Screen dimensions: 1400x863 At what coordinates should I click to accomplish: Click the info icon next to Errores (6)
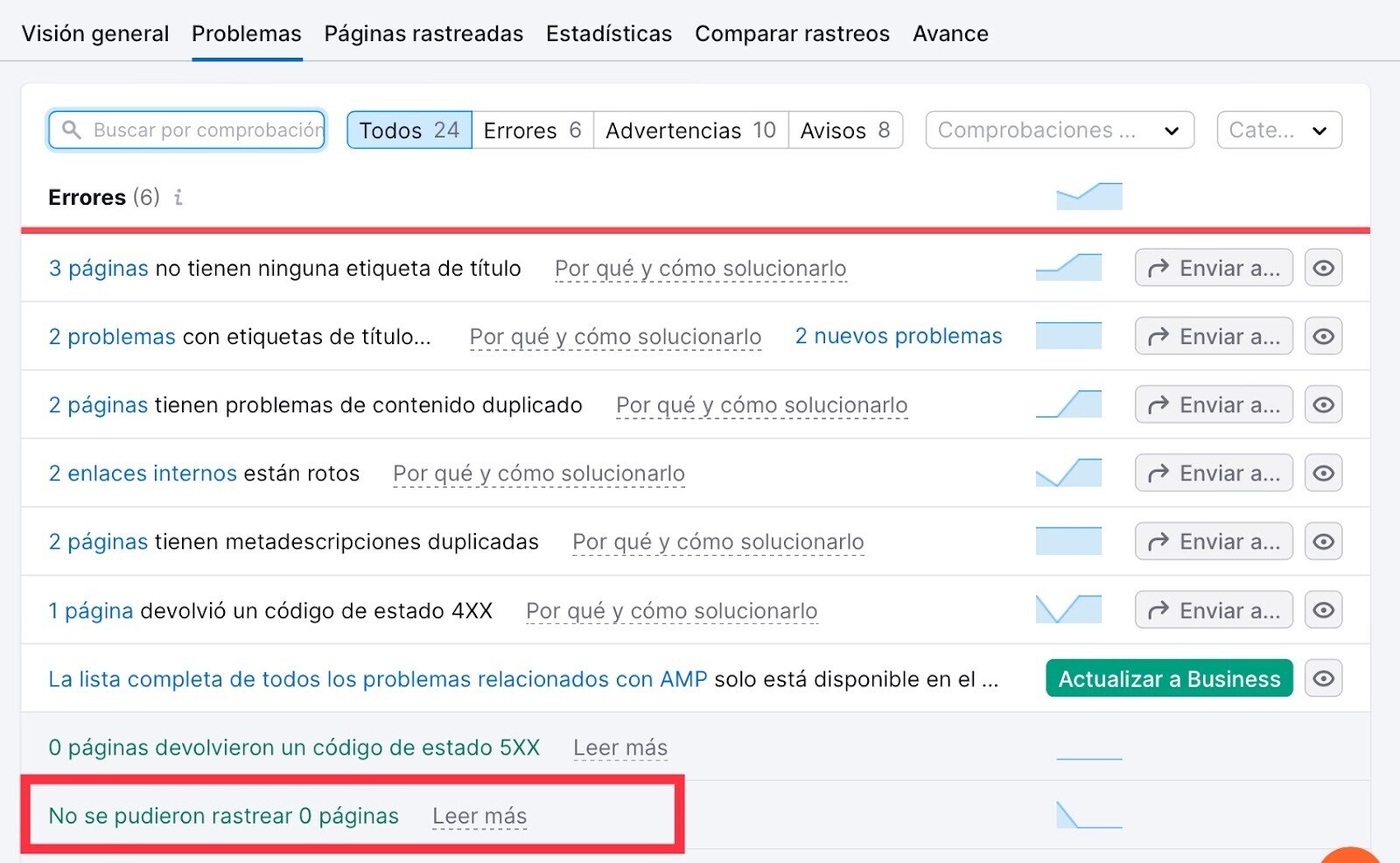[x=178, y=197]
